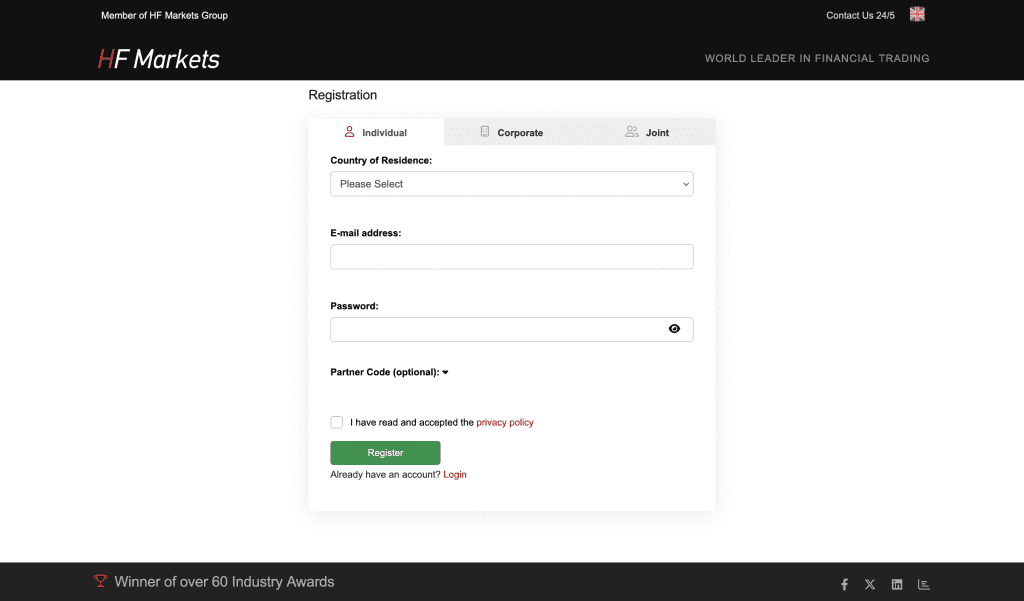1024x601 pixels.
Task: Click the two-people icon on Joint tab
Action: point(632,132)
